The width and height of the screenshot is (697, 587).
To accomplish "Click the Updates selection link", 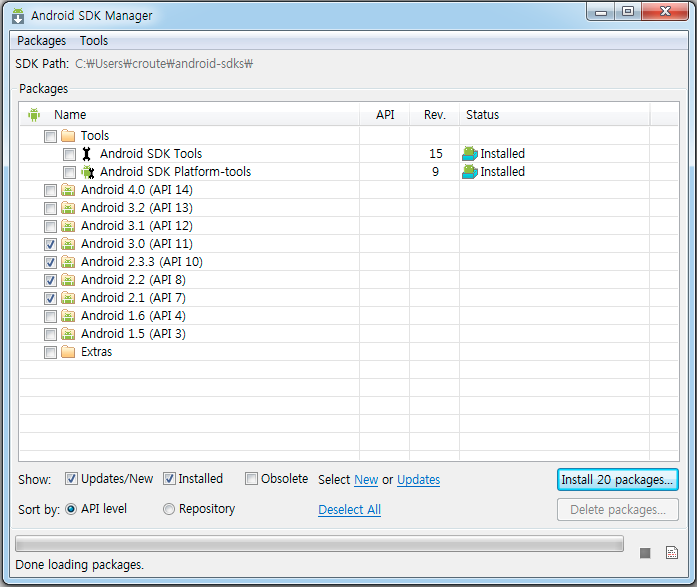I will (x=418, y=479).
